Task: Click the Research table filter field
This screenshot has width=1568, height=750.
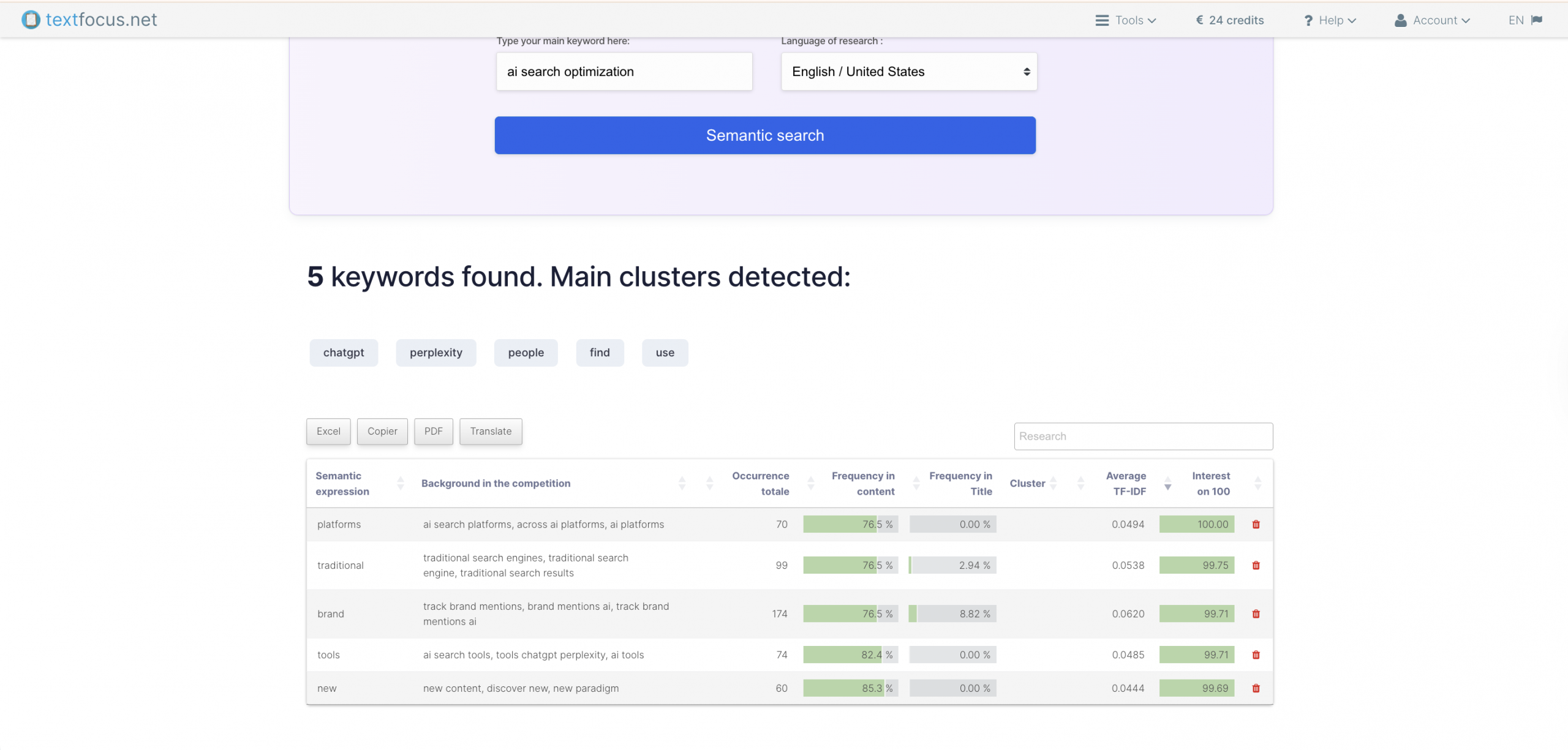Action: [1143, 437]
